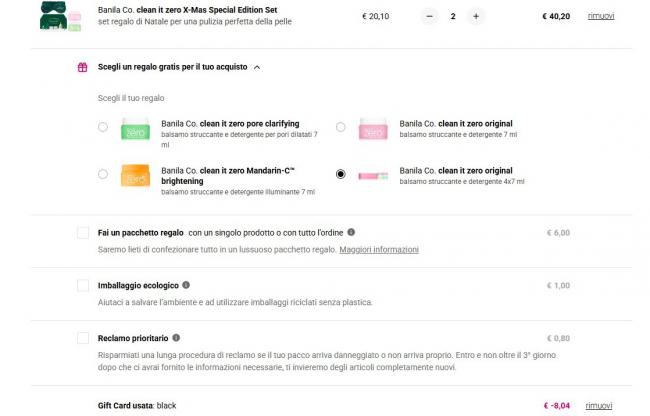
Task: Click info icon next to gift wrap option
Action: coord(351,232)
